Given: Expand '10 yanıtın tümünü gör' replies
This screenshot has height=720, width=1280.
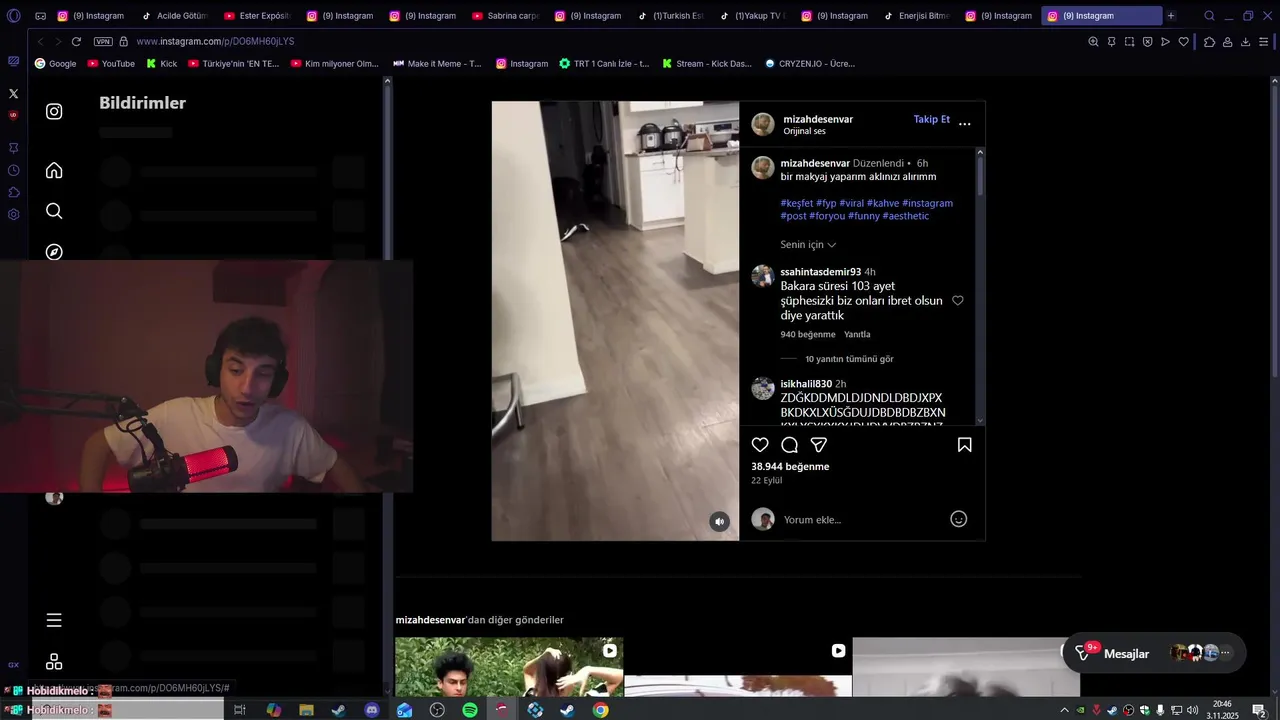Looking at the screenshot, I should coord(849,359).
